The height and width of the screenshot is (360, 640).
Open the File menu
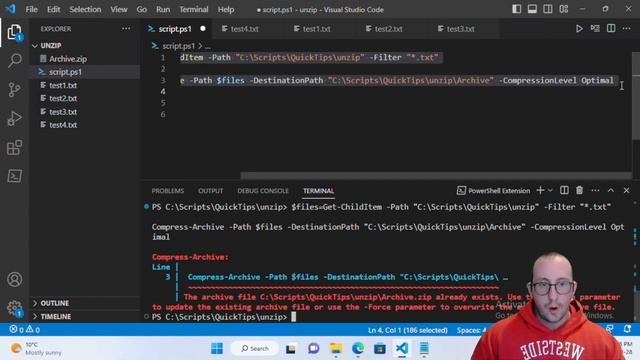tap(31, 9)
